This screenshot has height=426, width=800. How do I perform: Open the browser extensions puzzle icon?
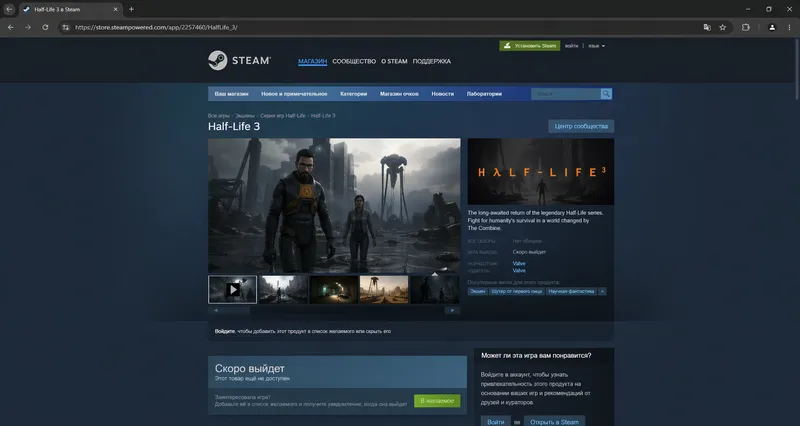(x=745, y=27)
